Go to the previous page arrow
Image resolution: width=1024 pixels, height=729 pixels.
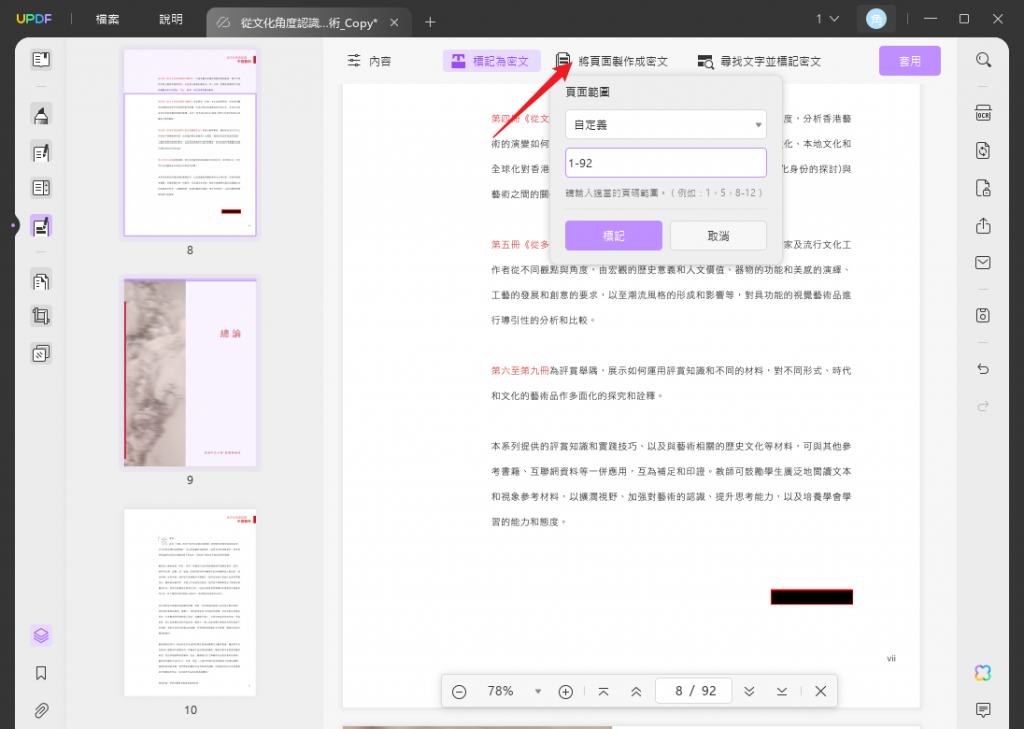point(635,691)
